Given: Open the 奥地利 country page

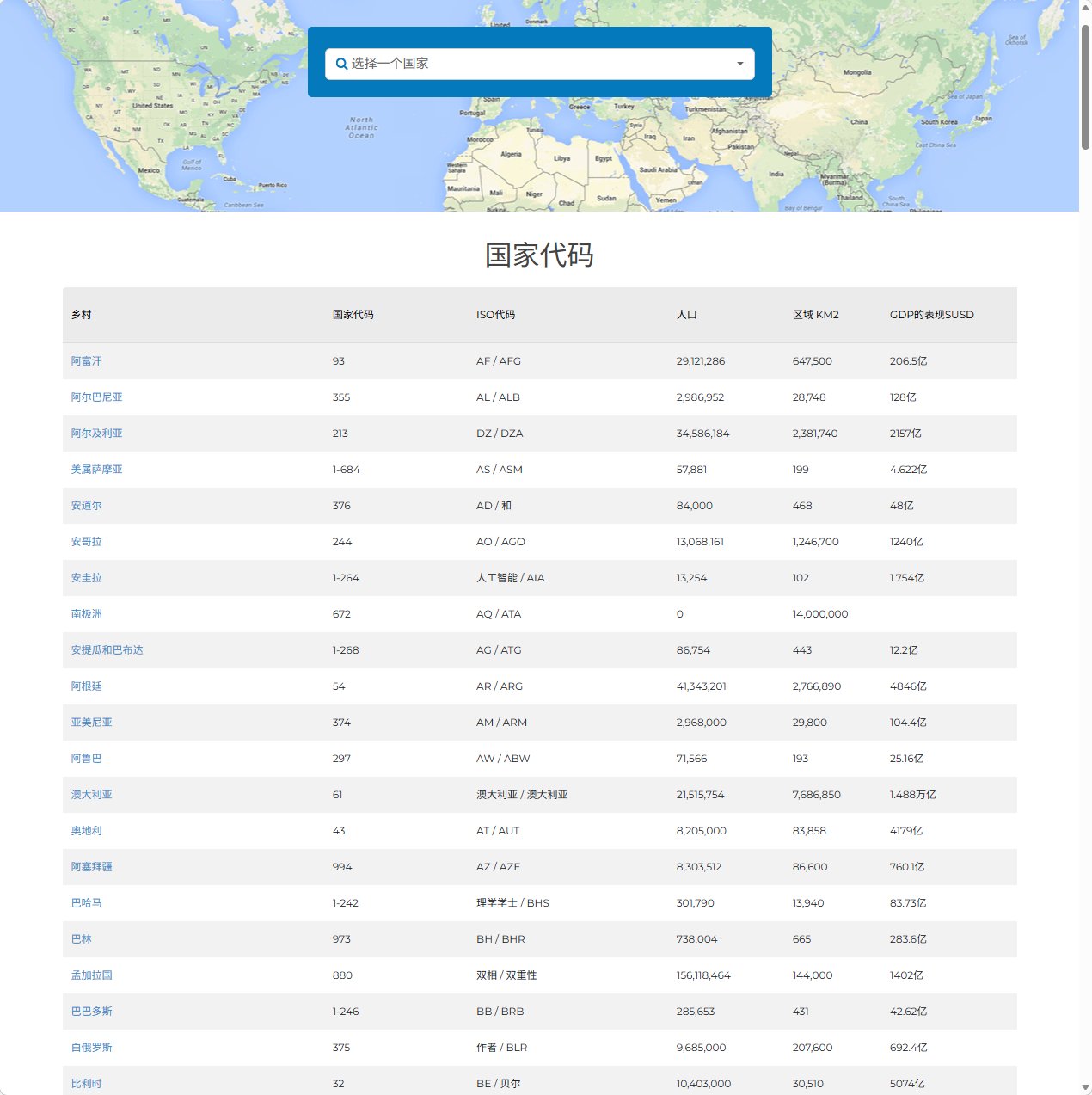Looking at the screenshot, I should pos(86,831).
